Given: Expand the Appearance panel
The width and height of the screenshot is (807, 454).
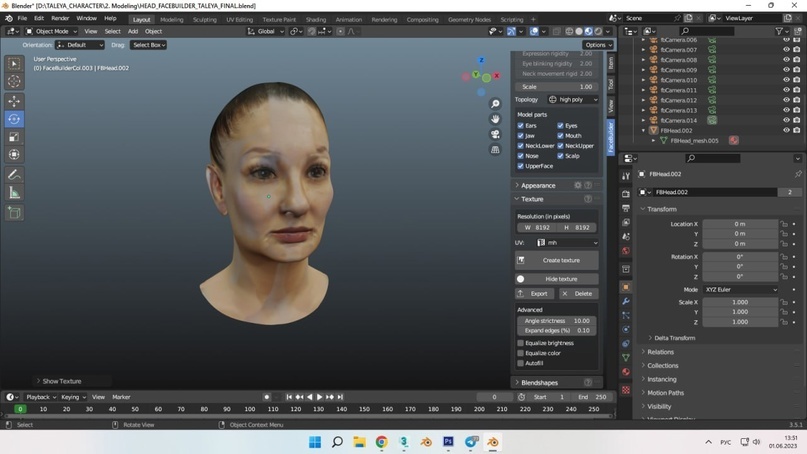Looking at the screenshot, I should coord(538,185).
